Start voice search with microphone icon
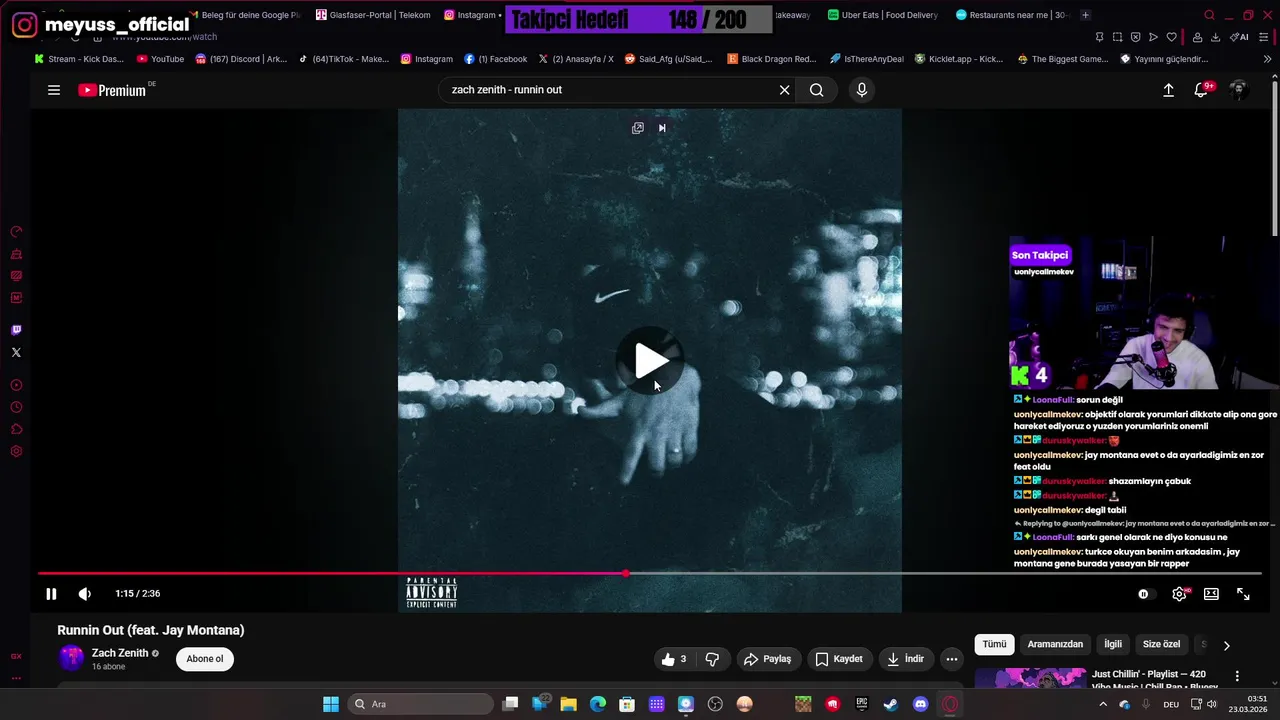 (862, 90)
